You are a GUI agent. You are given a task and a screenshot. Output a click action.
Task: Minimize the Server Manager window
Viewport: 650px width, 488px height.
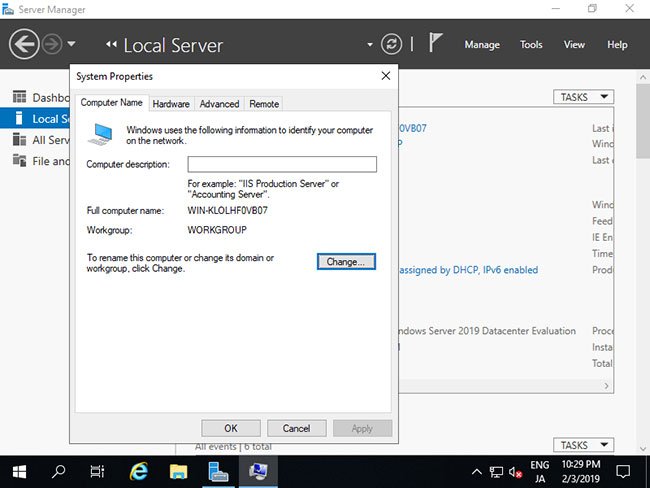[555, 9]
